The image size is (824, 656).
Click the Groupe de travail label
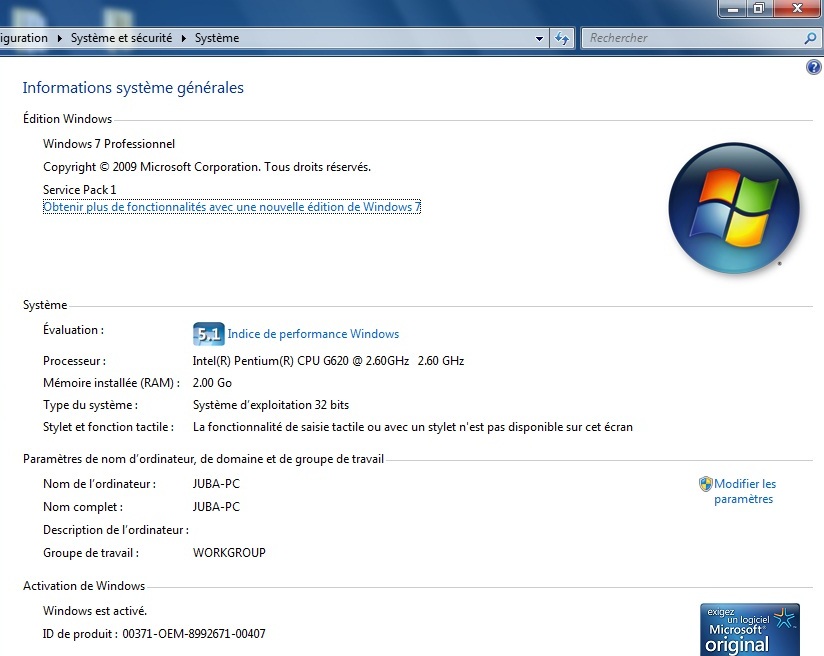pyautogui.click(x=91, y=553)
